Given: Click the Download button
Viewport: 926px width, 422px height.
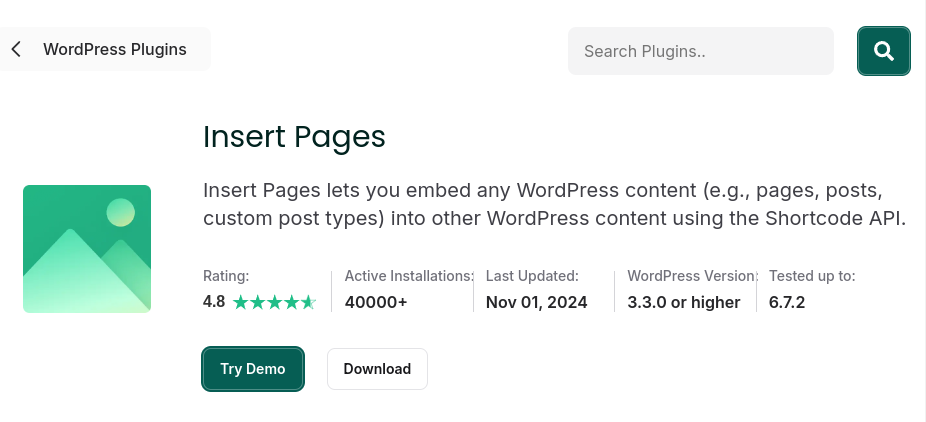Looking at the screenshot, I should [x=377, y=369].
